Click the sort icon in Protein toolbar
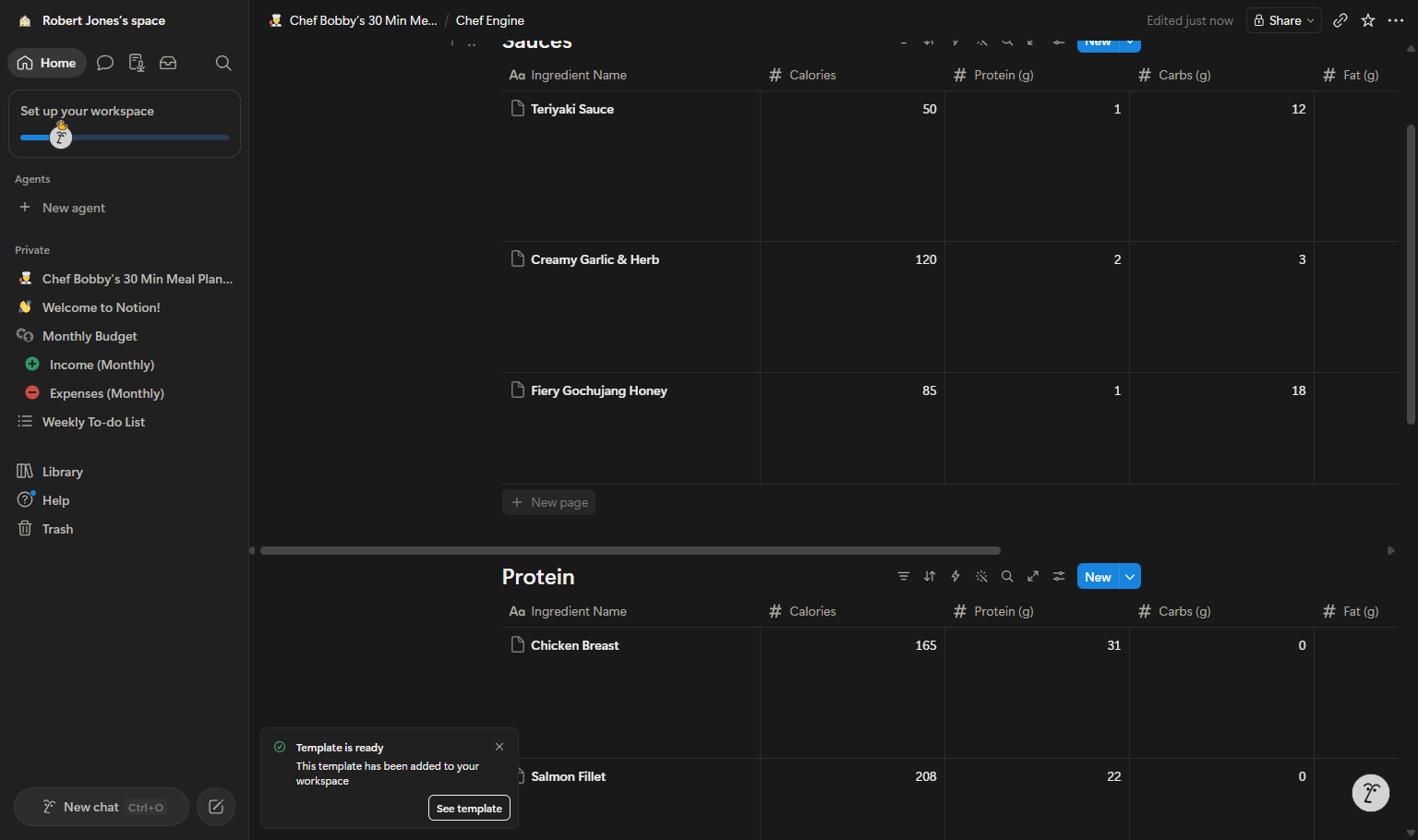Screen dimensions: 1418x840 (x=930, y=576)
